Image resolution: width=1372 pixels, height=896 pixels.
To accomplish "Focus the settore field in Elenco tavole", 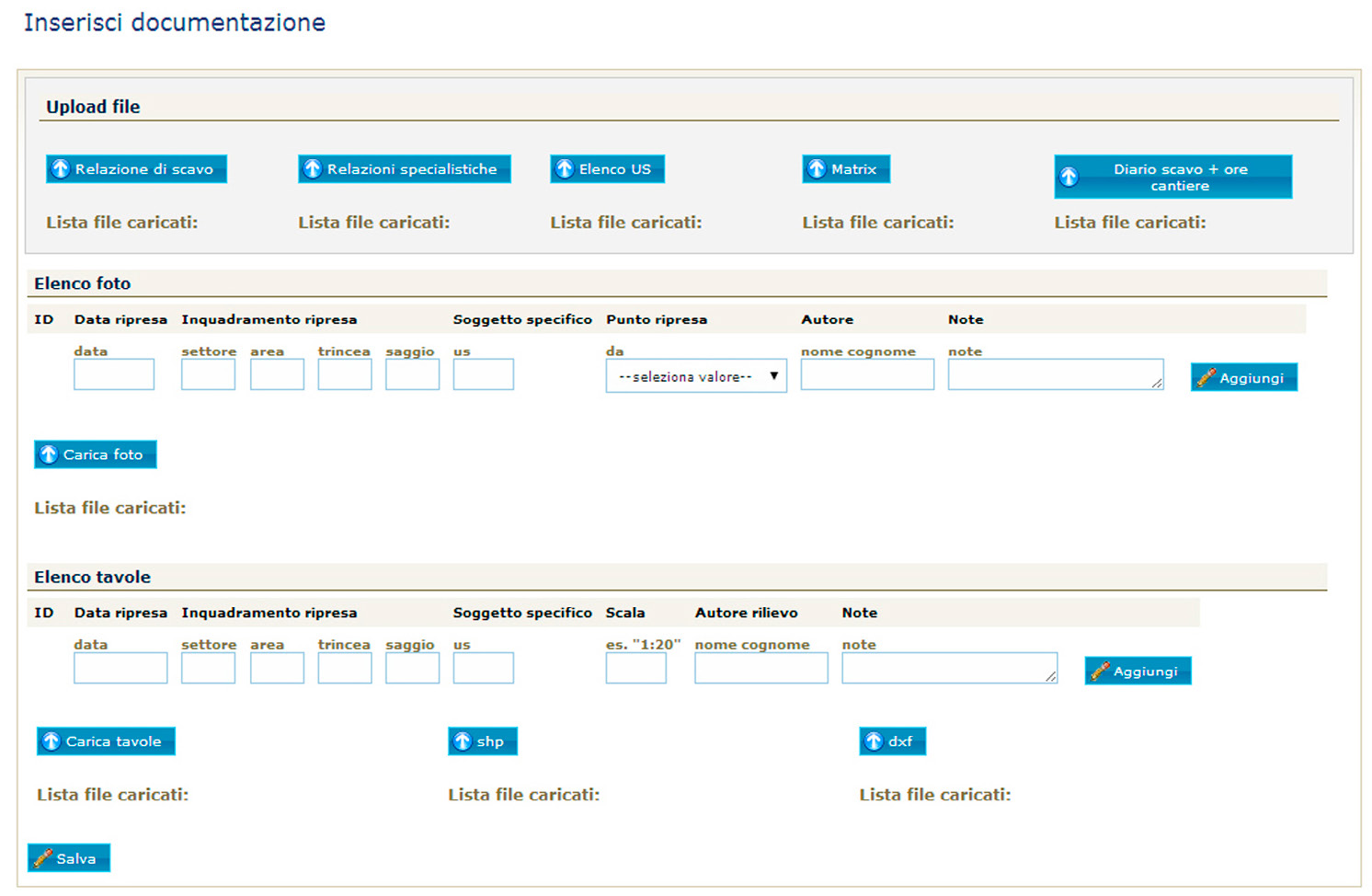I will (x=208, y=668).
